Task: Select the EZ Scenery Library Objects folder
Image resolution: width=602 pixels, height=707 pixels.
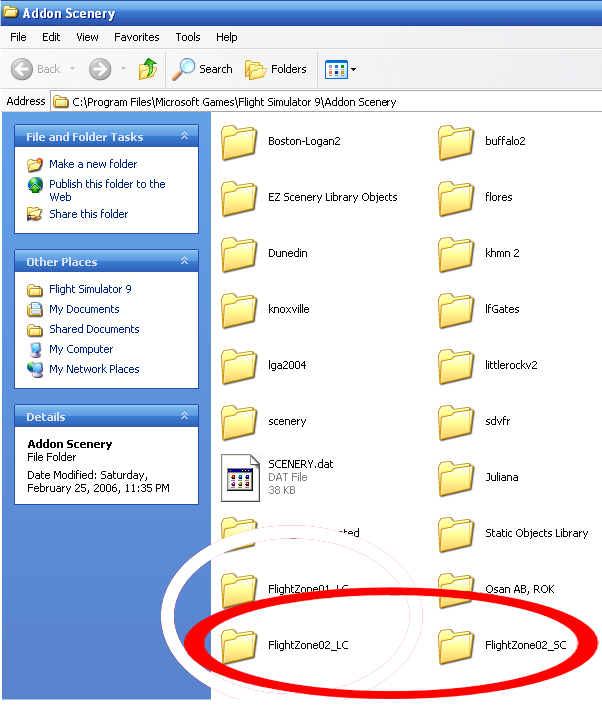Action: [239, 198]
